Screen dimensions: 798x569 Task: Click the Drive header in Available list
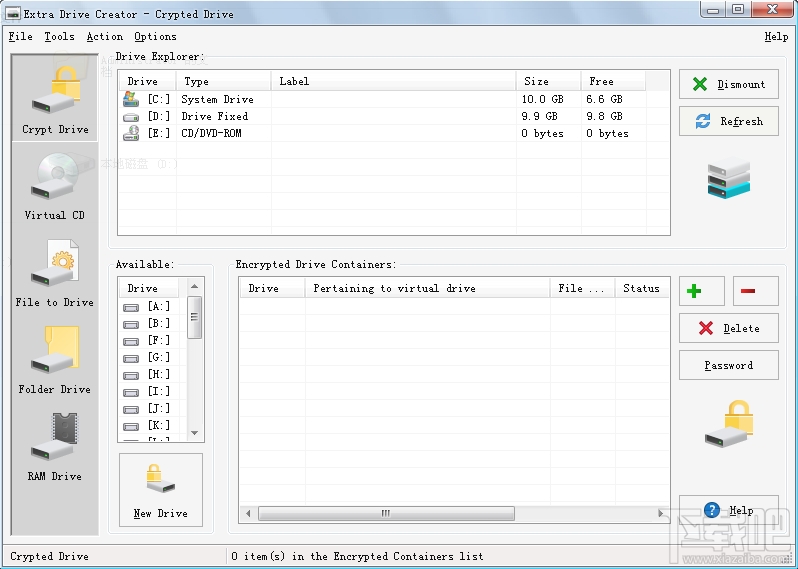(149, 289)
